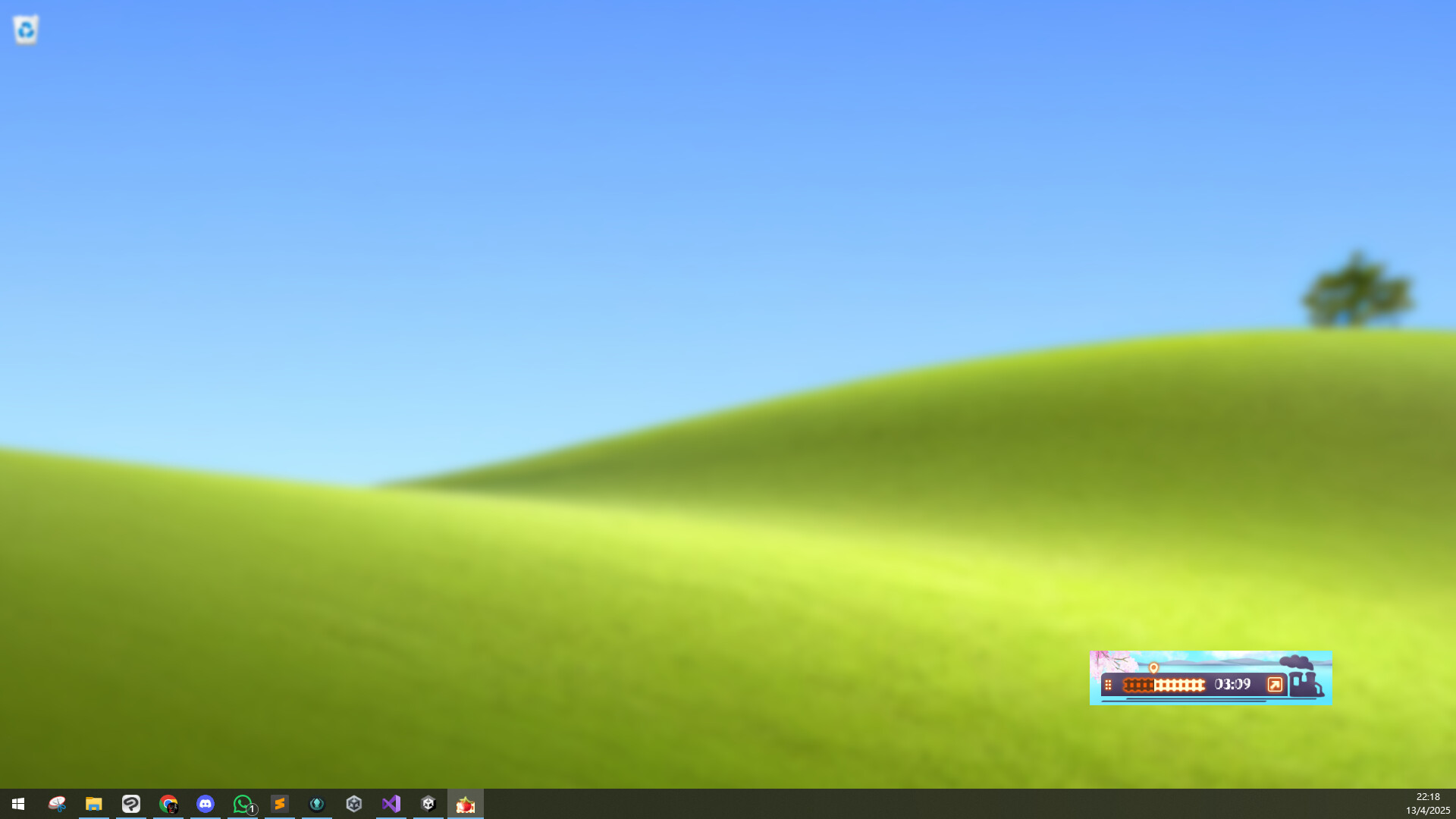This screenshot has height=819, width=1456.
Task: Launch Sublime Text from the taskbar
Action: click(280, 804)
